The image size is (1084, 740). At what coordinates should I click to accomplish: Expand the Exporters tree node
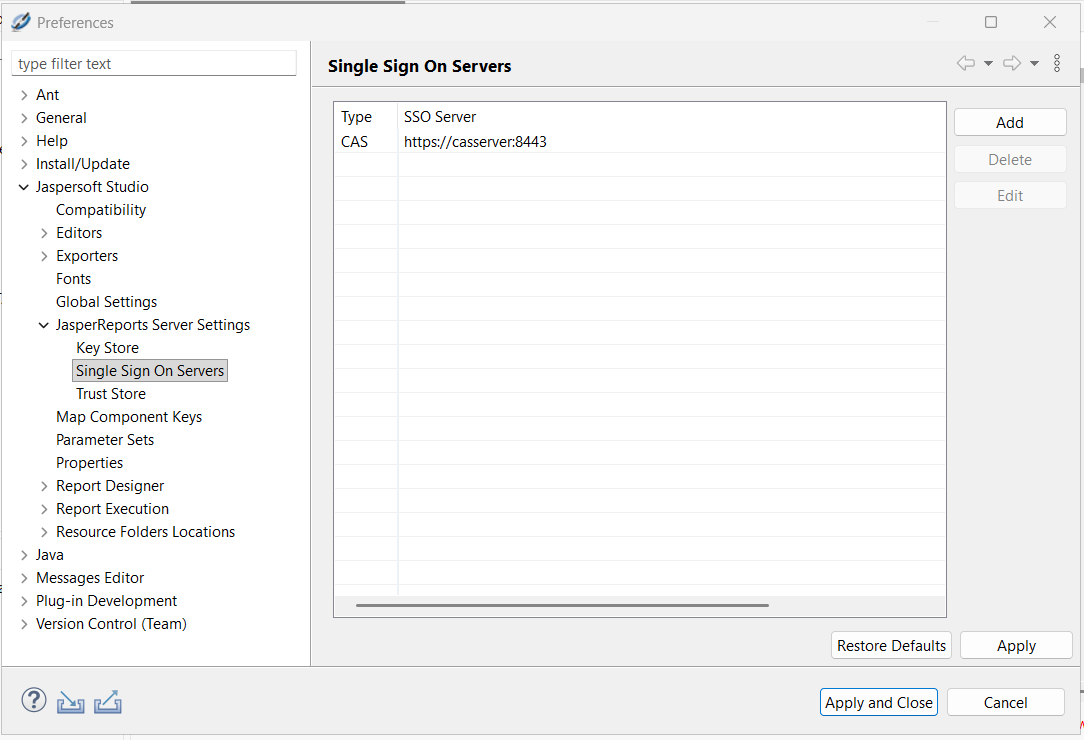click(x=44, y=256)
